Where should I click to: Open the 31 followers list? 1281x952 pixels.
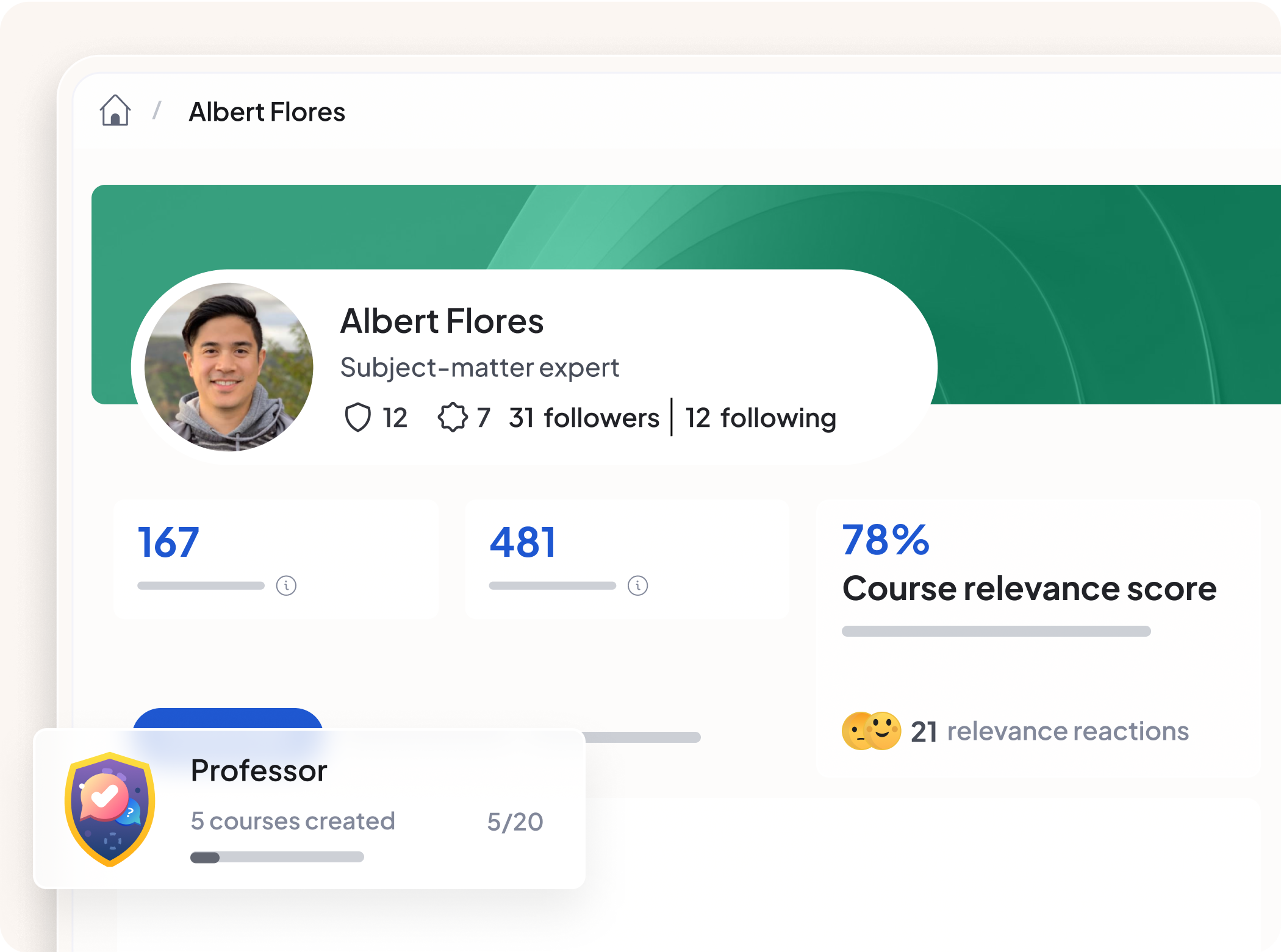click(x=584, y=418)
